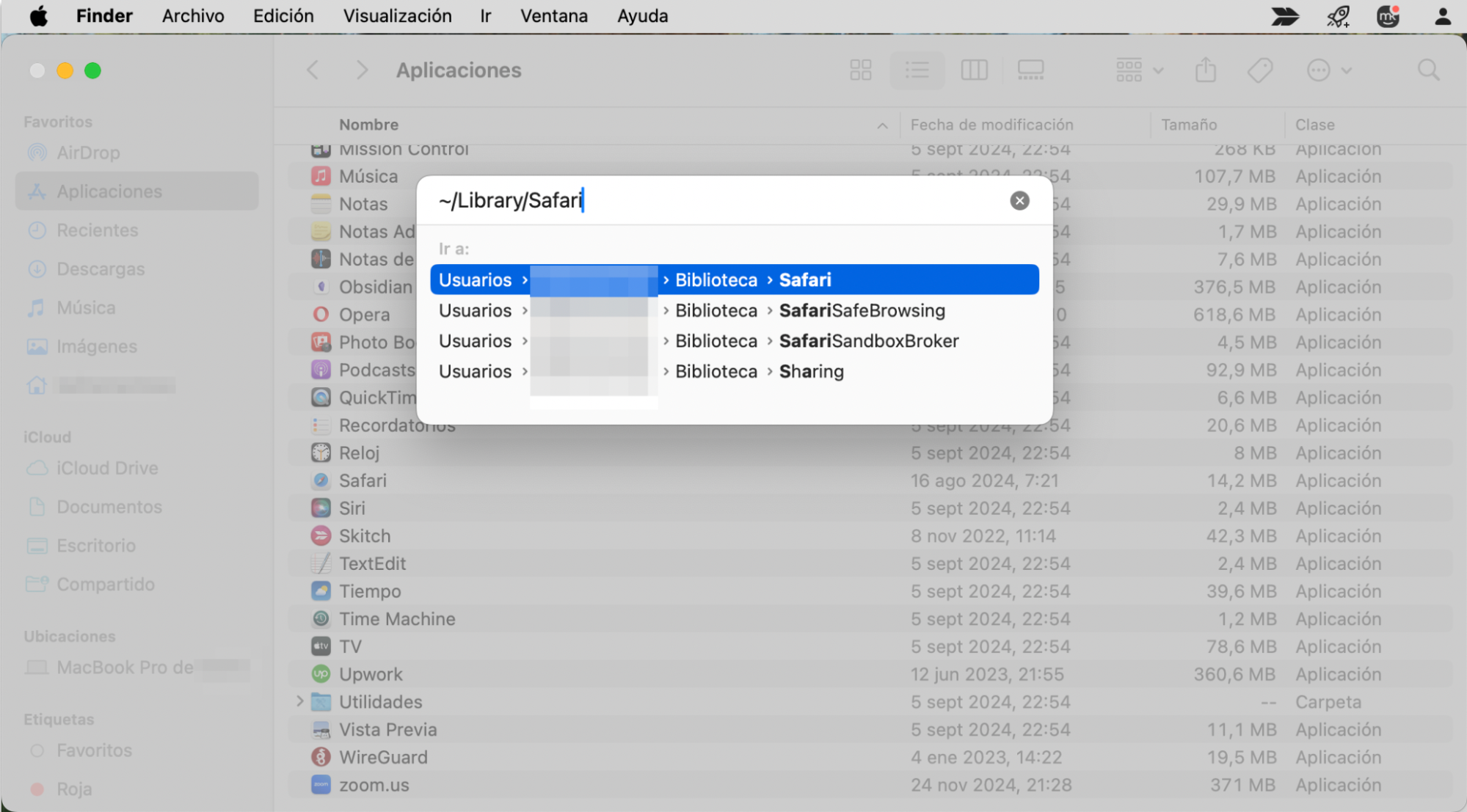This screenshot has width=1467, height=812.
Task: Open the group-by dropdown in toolbar
Action: 1139,70
